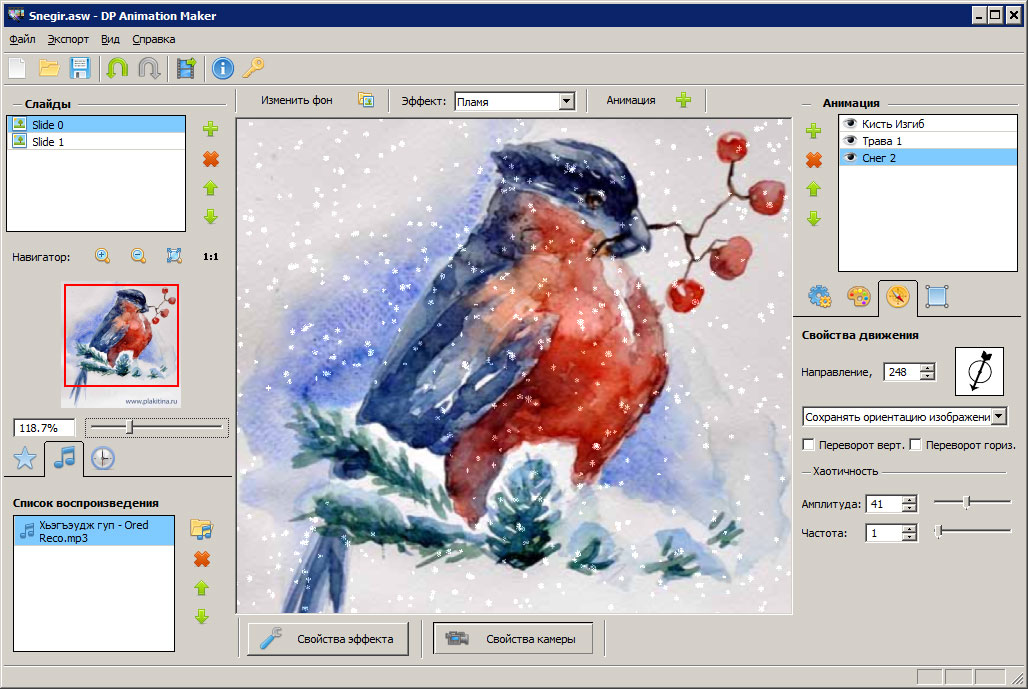The width and height of the screenshot is (1028, 689).
Task: Create a new project with the blank page icon
Action: (x=18, y=68)
